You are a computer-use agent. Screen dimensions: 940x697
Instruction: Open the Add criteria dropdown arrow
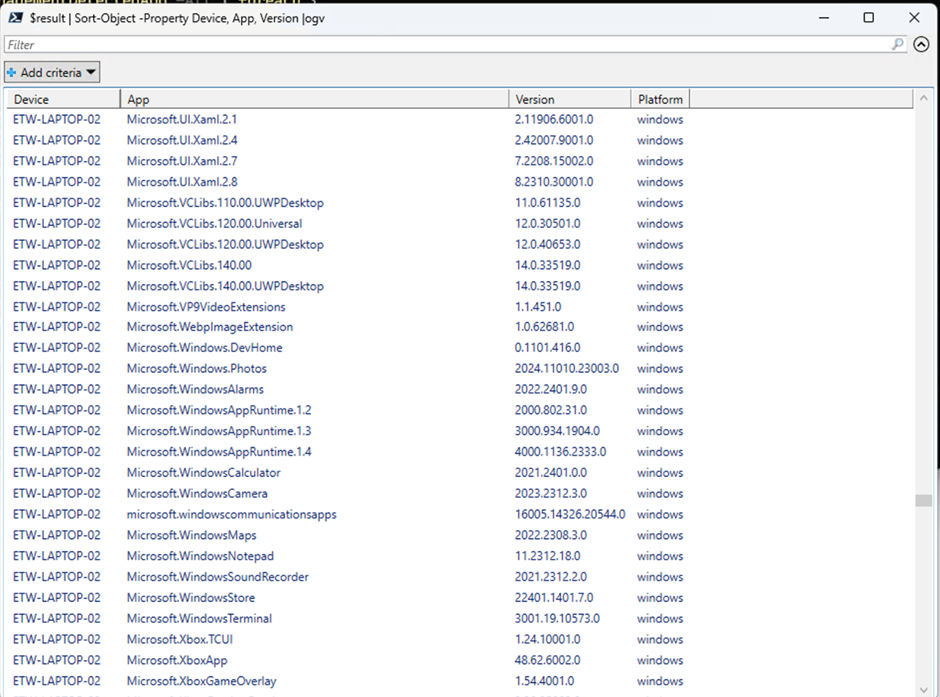click(x=91, y=73)
